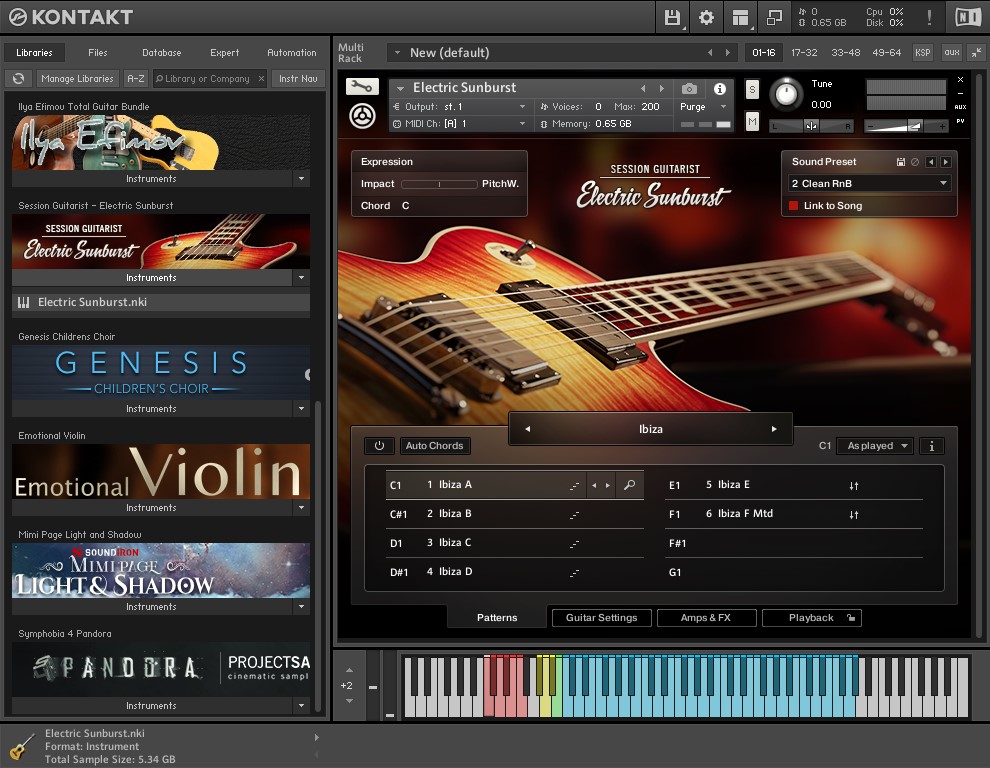This screenshot has height=768, width=990.
Task: Toggle the Instr Nav pane
Action: (298, 78)
